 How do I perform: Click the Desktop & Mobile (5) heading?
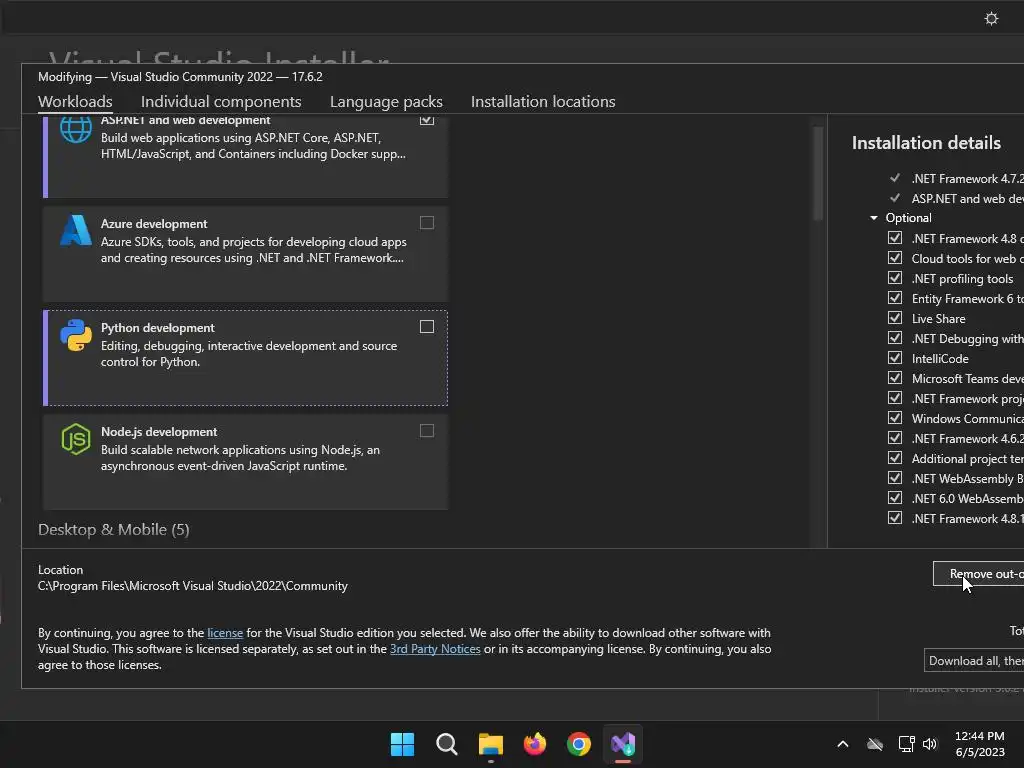tap(114, 530)
